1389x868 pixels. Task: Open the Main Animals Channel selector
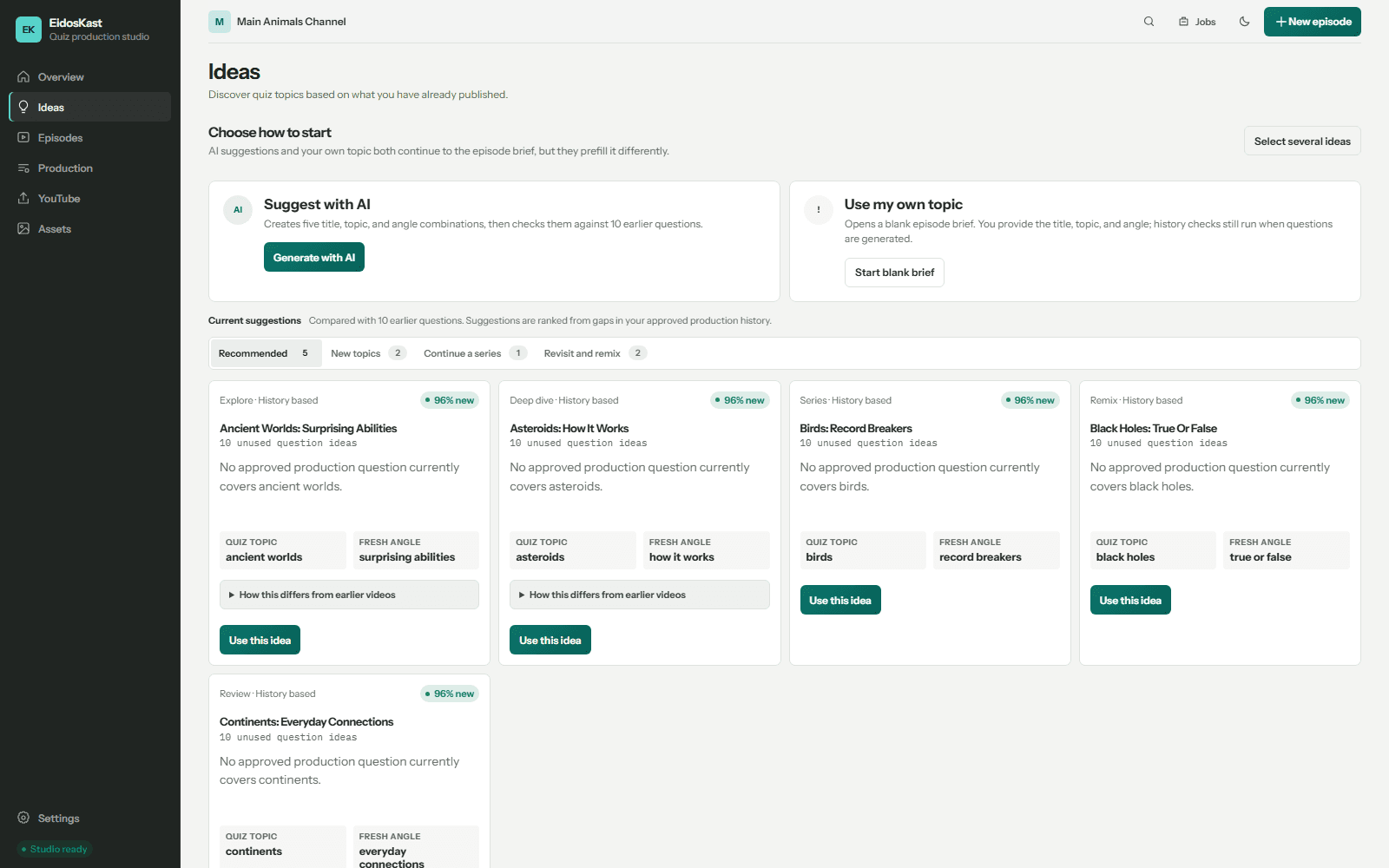click(278, 22)
